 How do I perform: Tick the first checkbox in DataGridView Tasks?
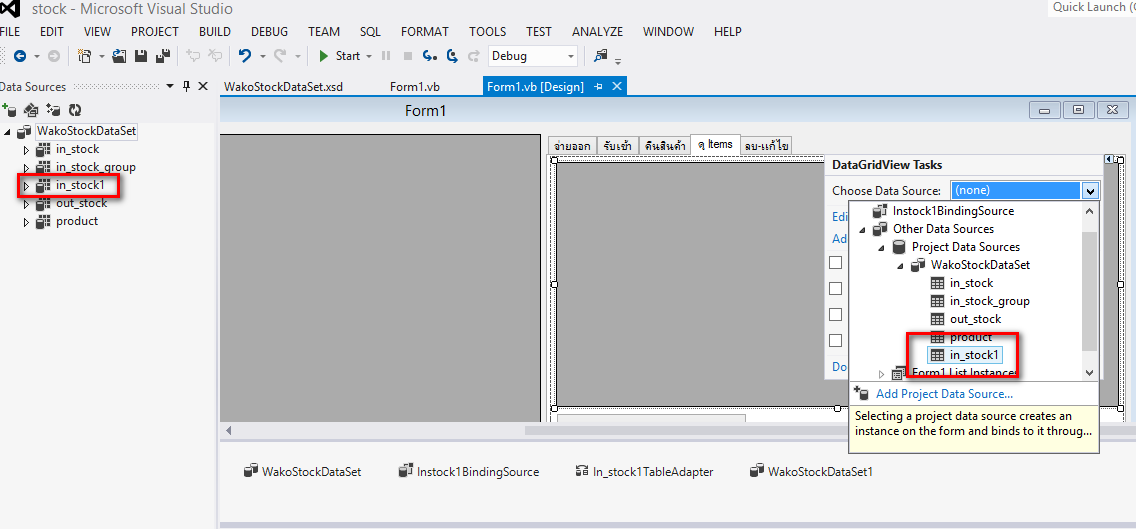(x=835, y=262)
